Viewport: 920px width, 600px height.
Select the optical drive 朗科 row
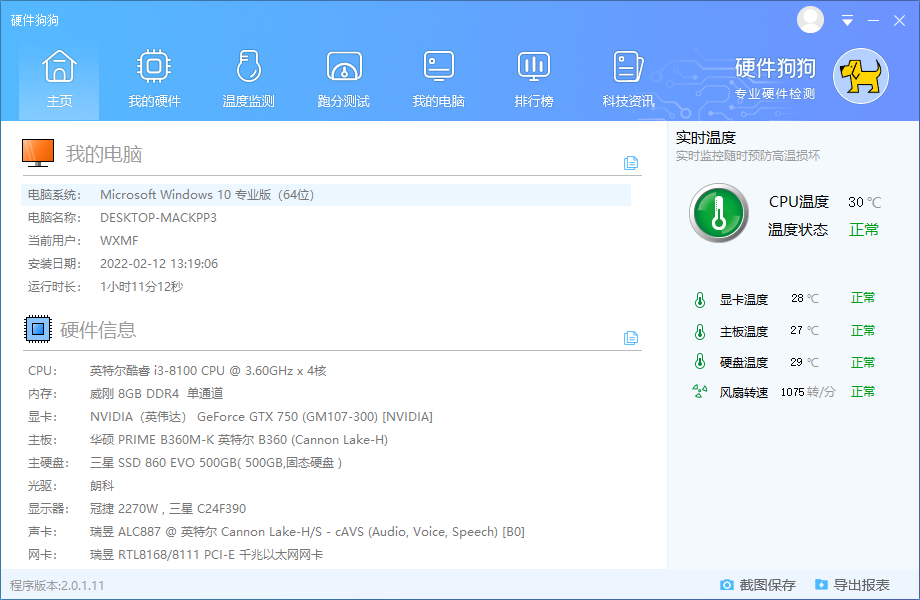coord(71,486)
